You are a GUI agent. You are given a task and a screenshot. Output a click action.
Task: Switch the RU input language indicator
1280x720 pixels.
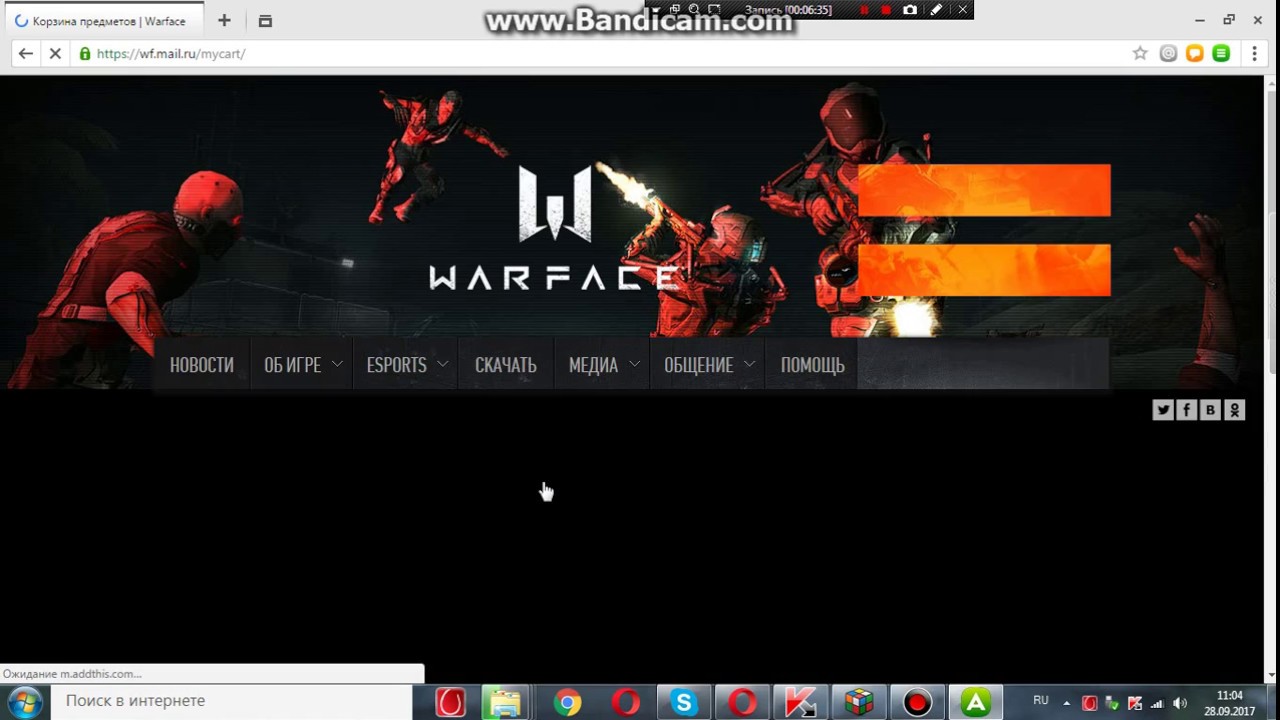tap(1041, 701)
